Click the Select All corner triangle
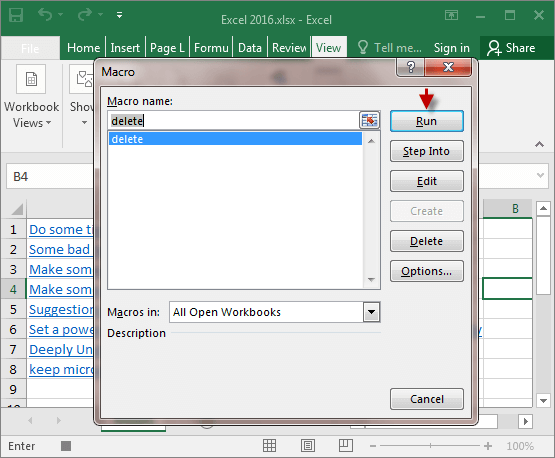 [17, 209]
